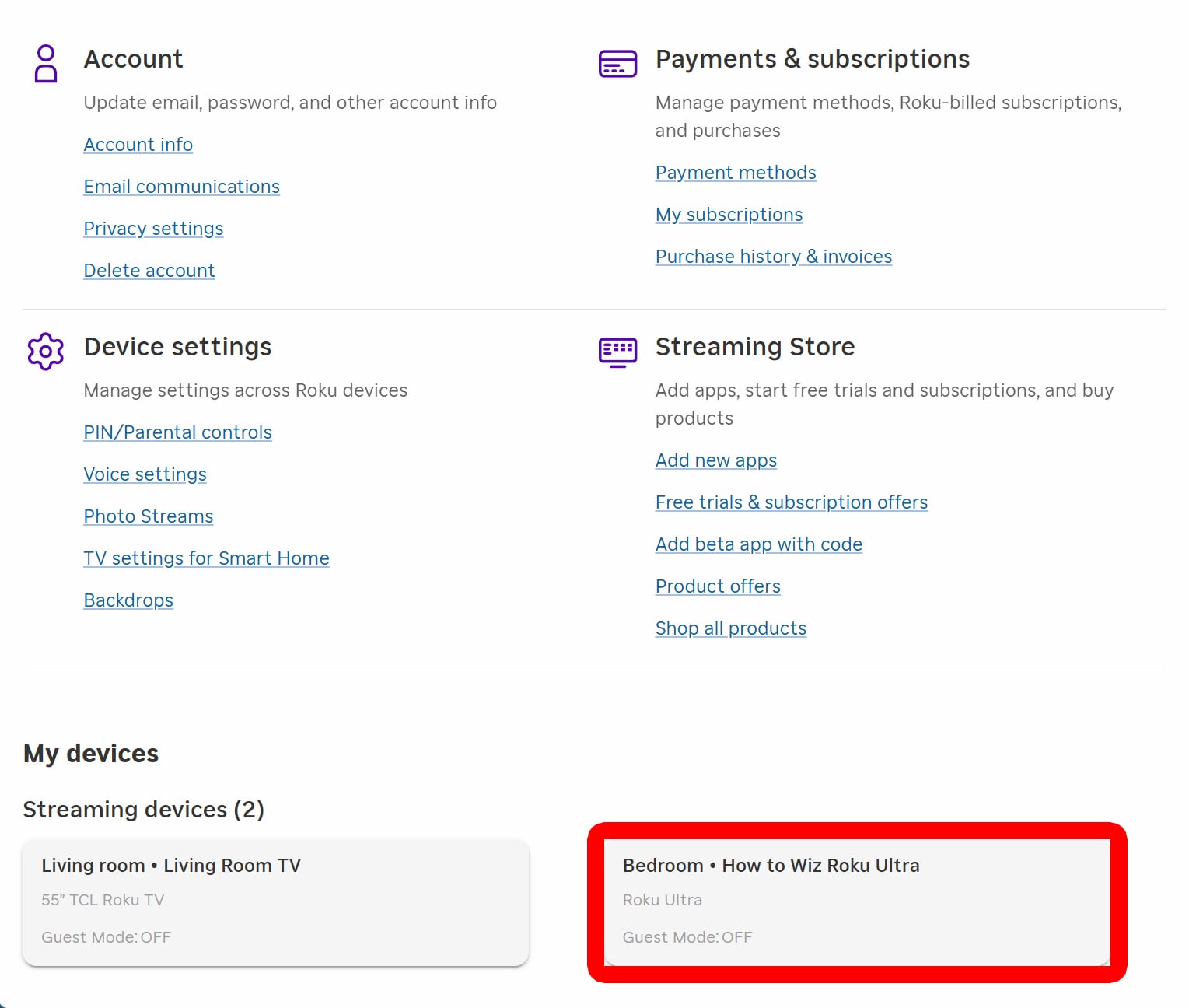Screen dimensions: 1189x1008
Task: Open Photo Streams
Action: (x=148, y=516)
